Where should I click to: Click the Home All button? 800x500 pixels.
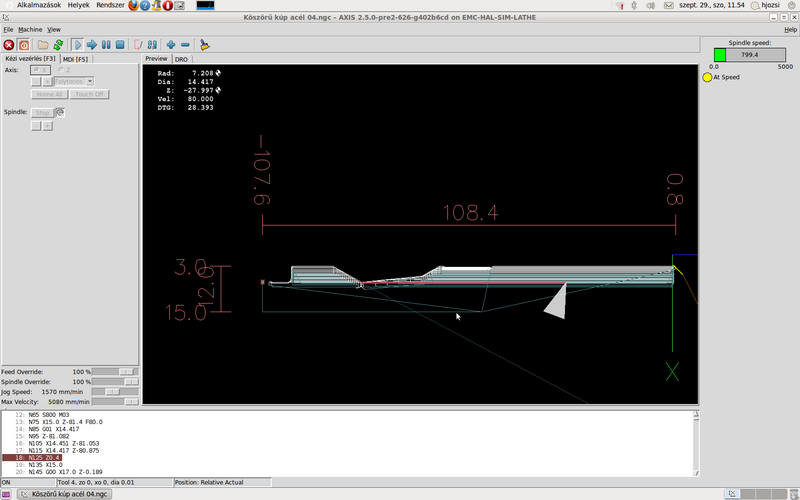click(x=49, y=94)
